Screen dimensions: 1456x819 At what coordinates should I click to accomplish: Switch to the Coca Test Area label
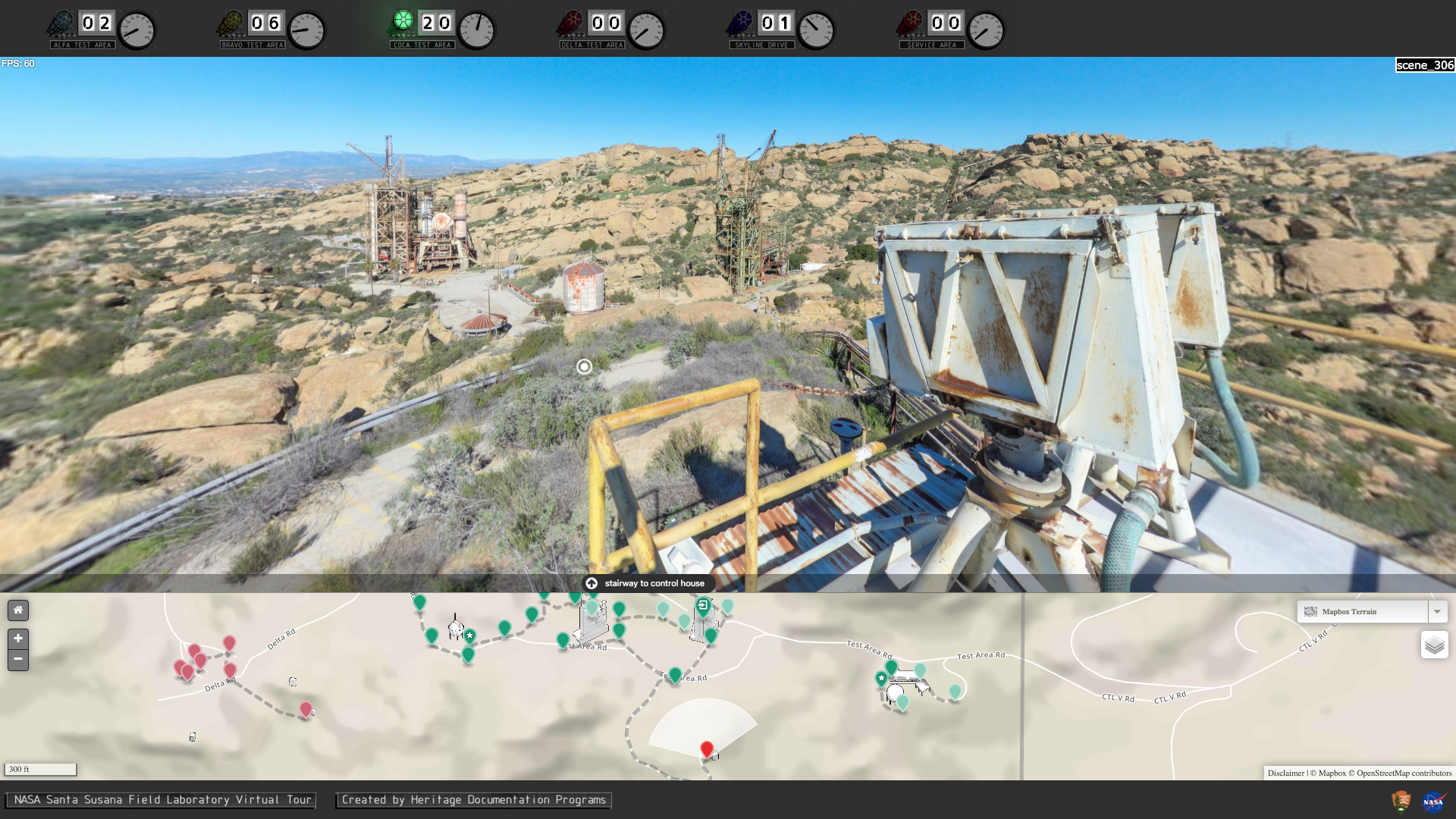click(423, 45)
